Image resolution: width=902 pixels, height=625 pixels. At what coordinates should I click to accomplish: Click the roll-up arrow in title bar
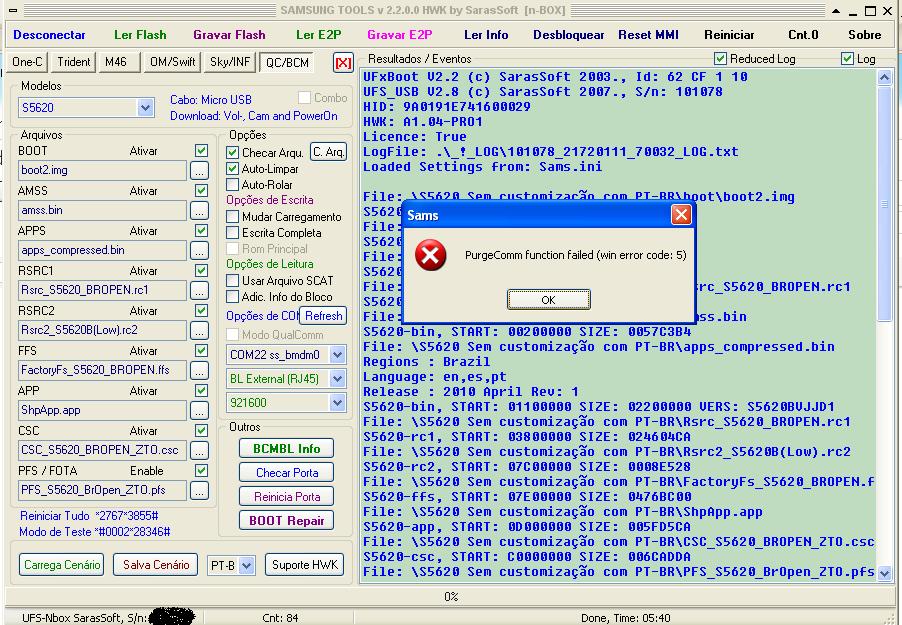coord(836,11)
